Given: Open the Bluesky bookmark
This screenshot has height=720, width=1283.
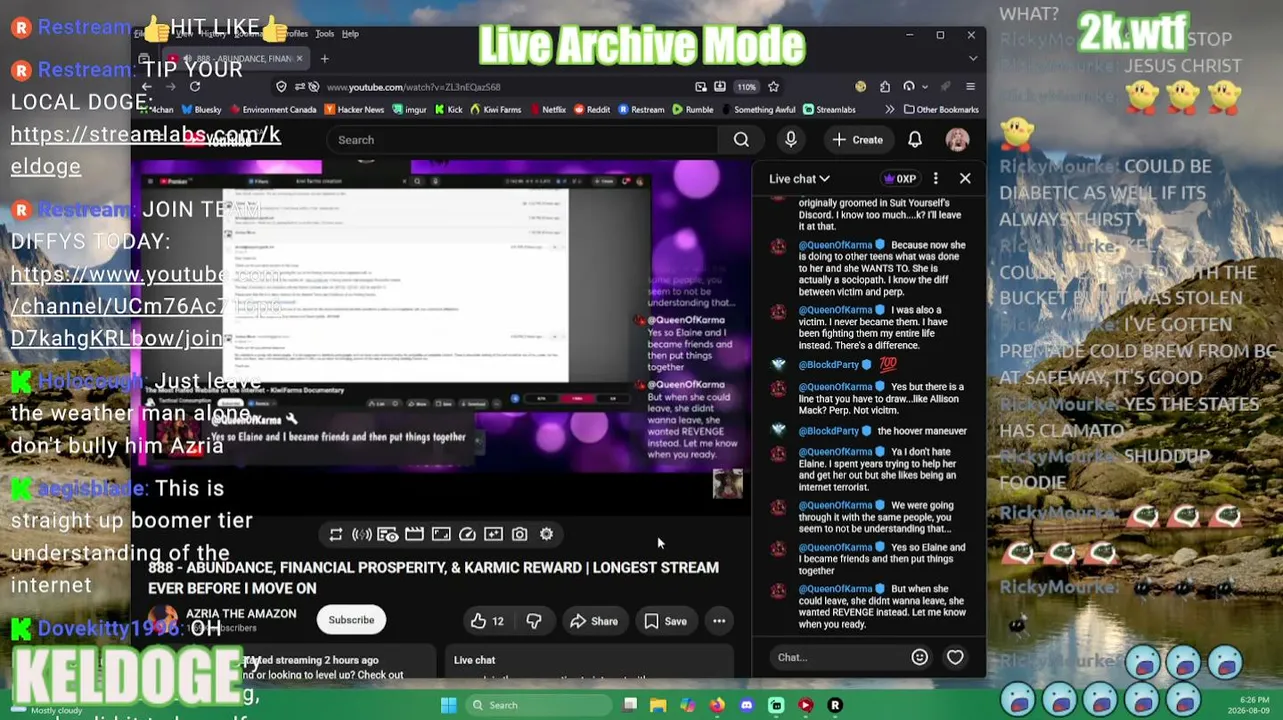Looking at the screenshot, I should [x=201, y=110].
